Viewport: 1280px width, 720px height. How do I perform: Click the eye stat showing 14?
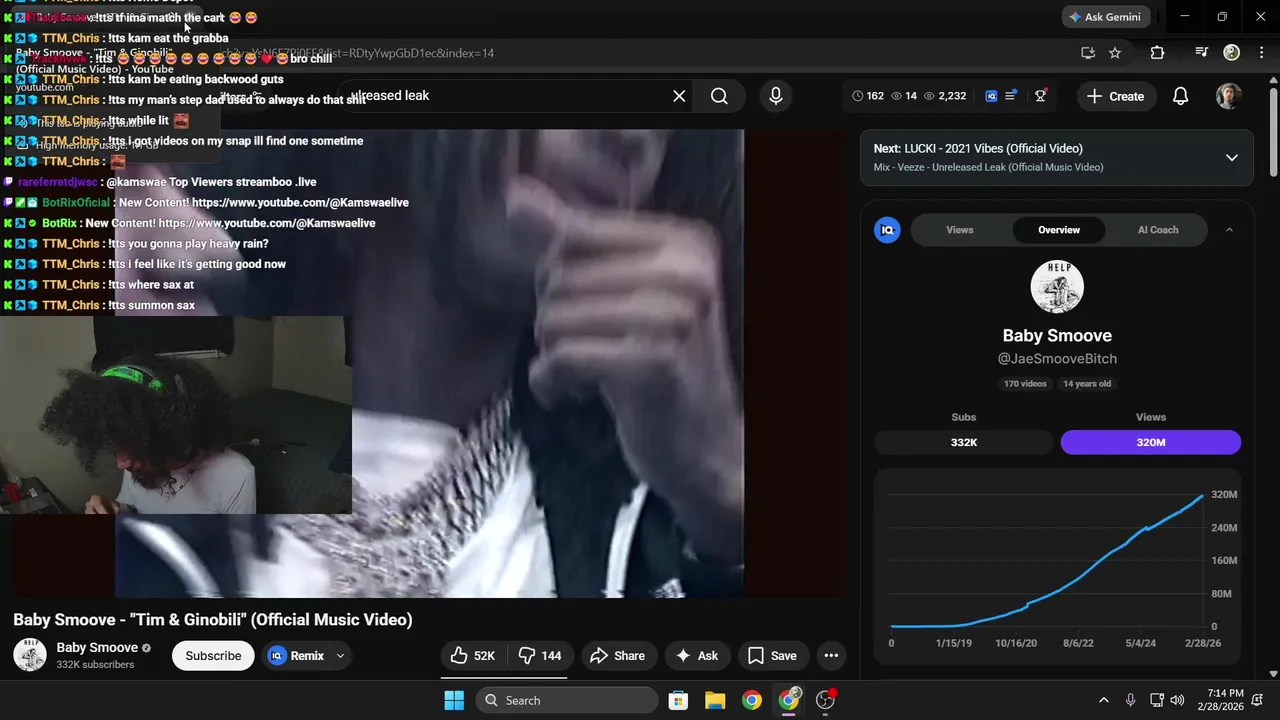(904, 96)
